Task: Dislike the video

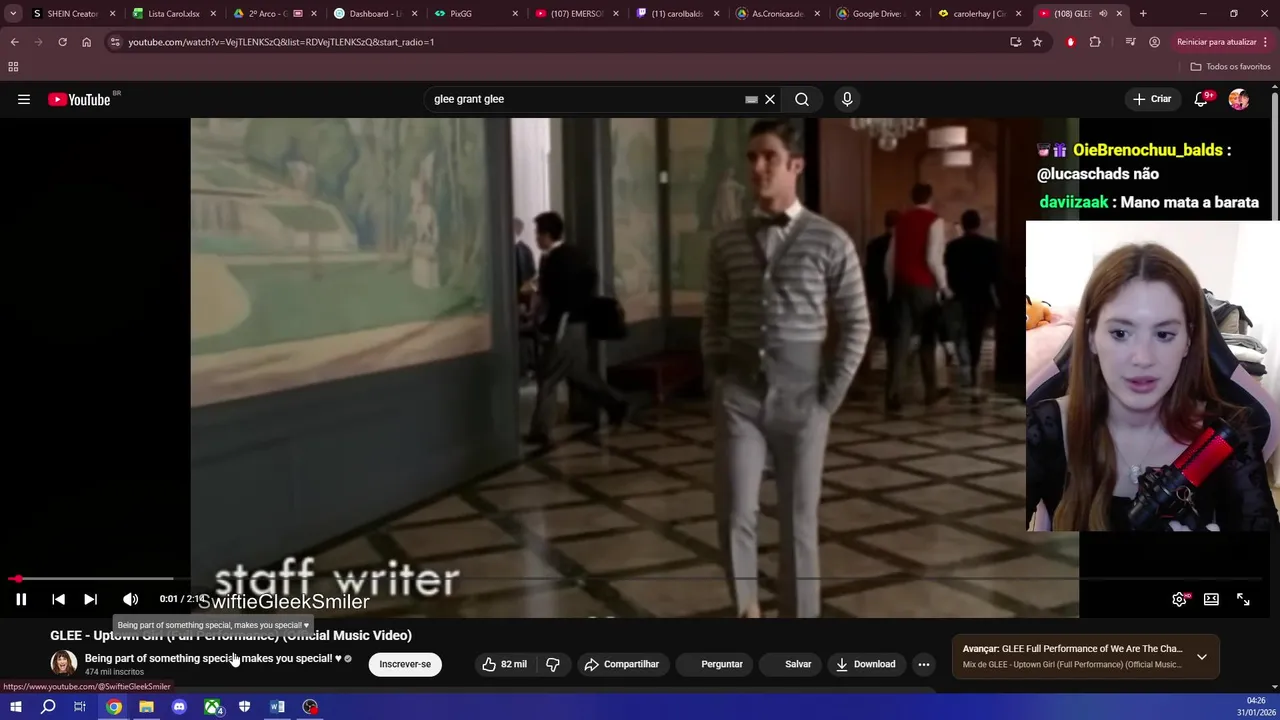Action: click(x=553, y=664)
